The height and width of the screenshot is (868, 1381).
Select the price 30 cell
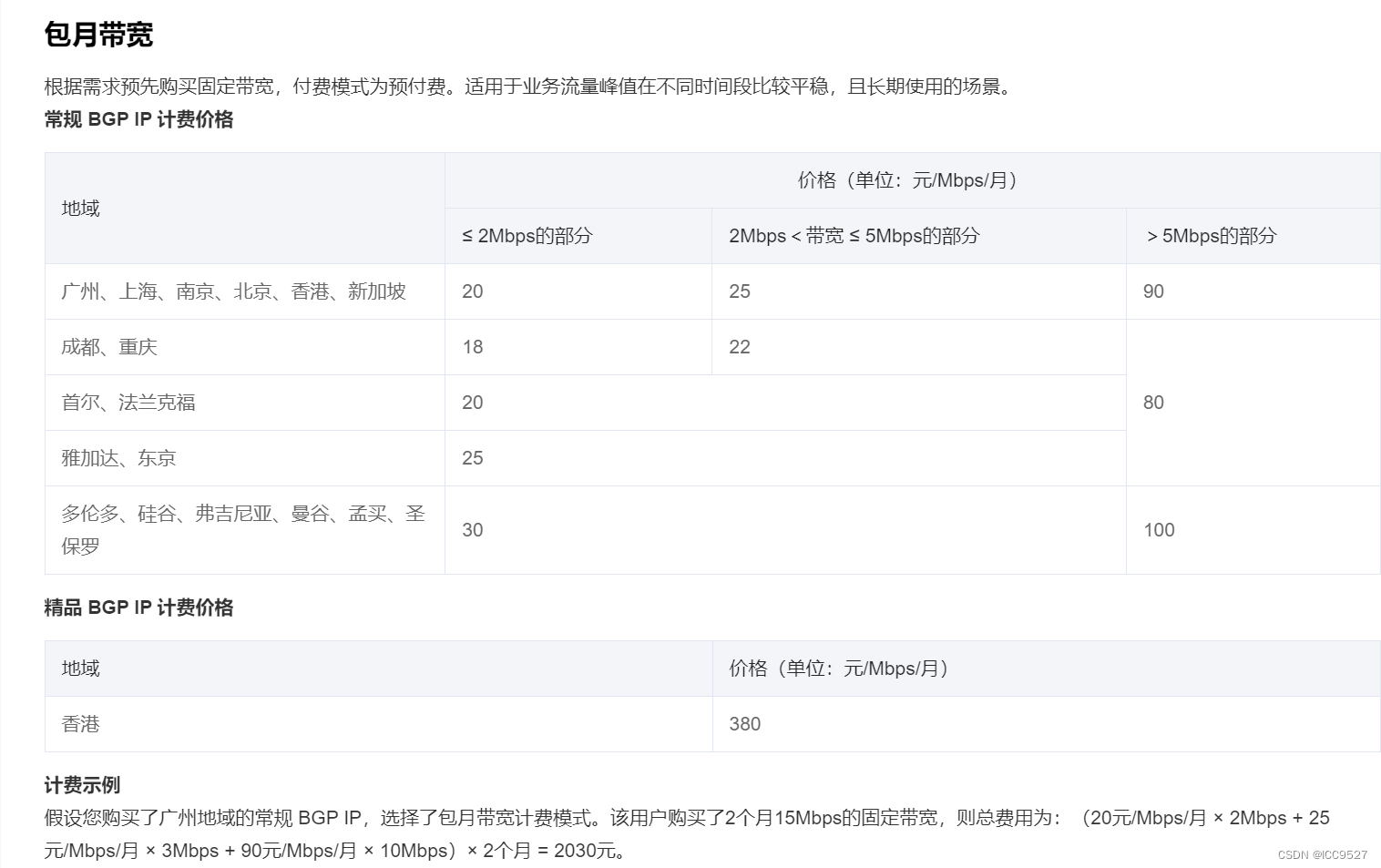[x=786, y=530]
